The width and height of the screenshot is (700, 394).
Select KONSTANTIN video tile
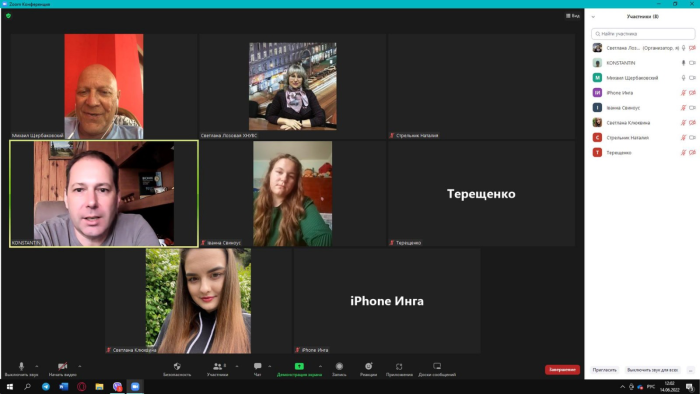pos(104,194)
